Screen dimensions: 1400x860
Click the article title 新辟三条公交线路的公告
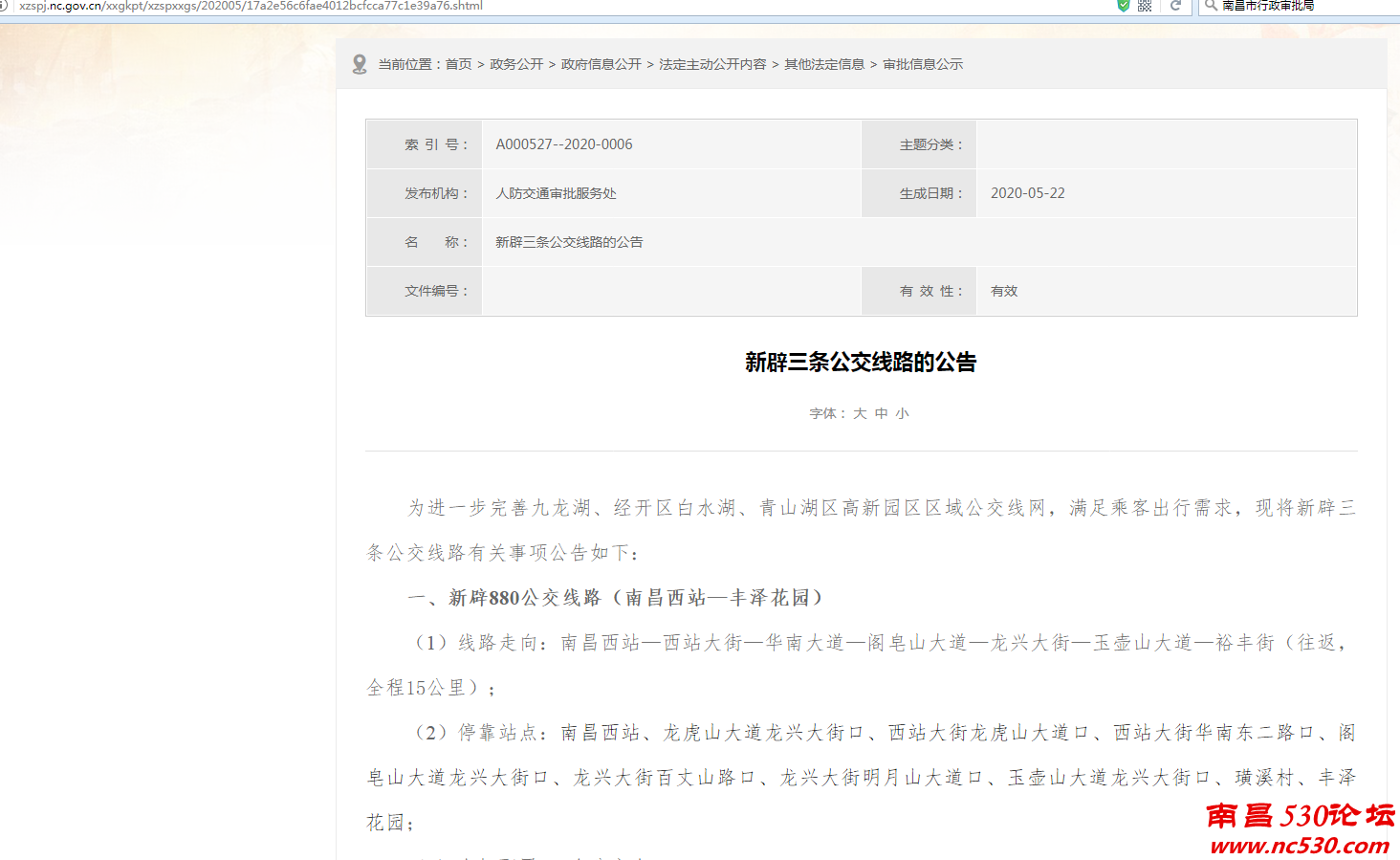(861, 363)
